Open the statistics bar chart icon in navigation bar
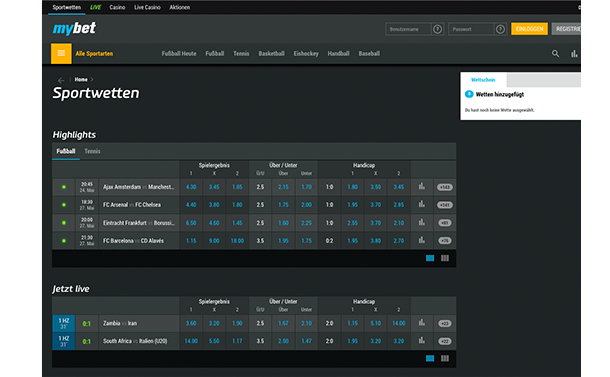610x377 pixels. (574, 54)
